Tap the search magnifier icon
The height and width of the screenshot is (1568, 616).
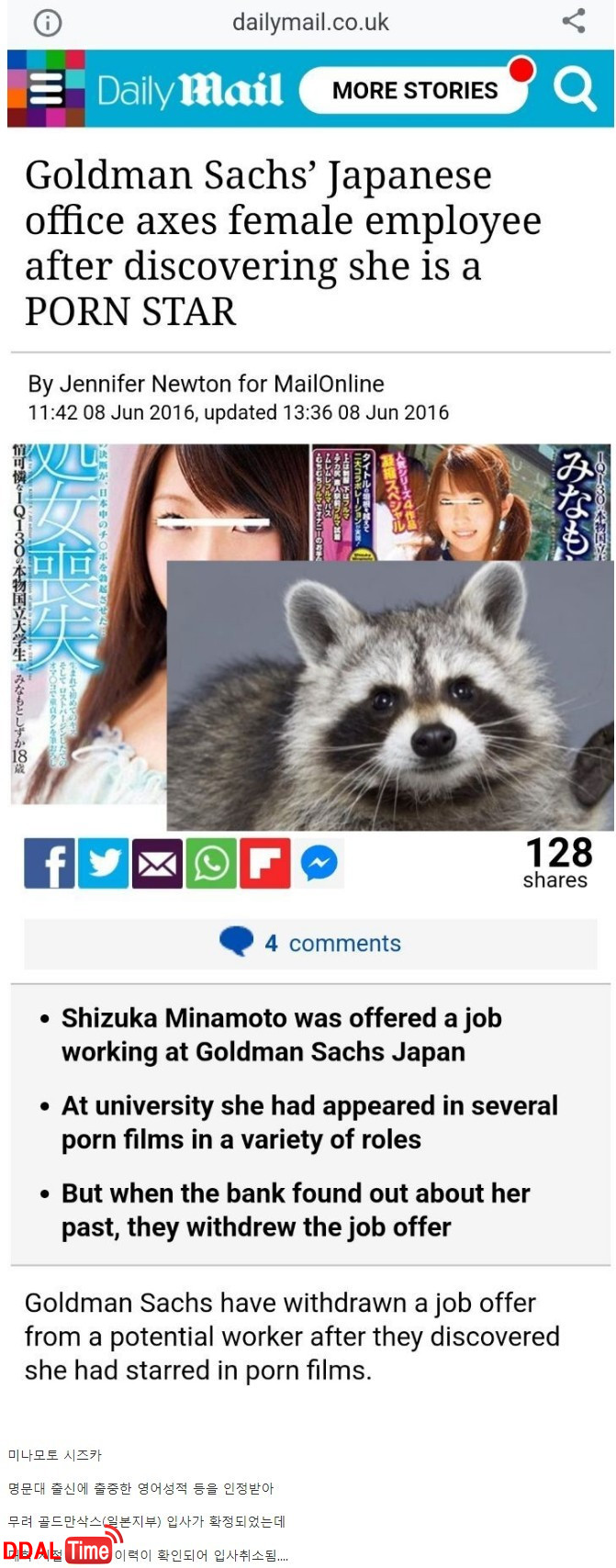coord(575,89)
